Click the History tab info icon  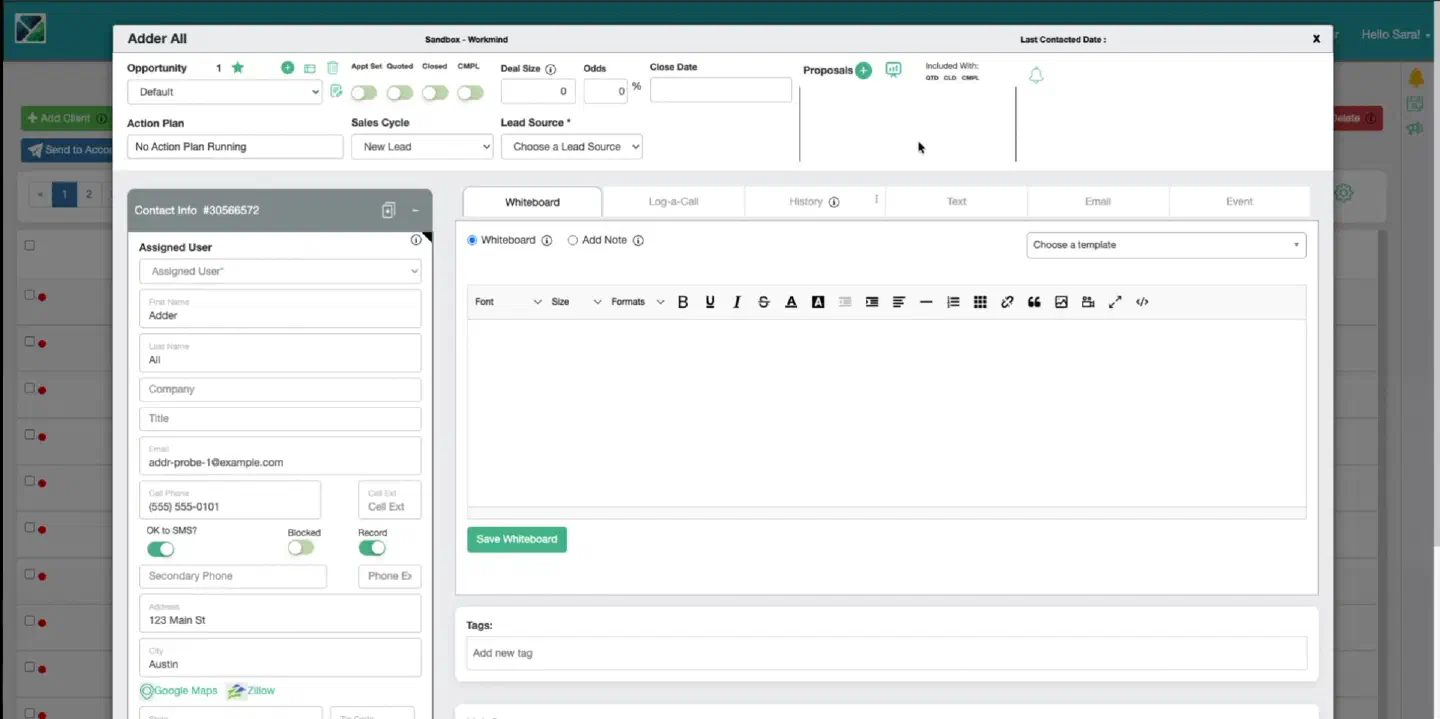(834, 202)
